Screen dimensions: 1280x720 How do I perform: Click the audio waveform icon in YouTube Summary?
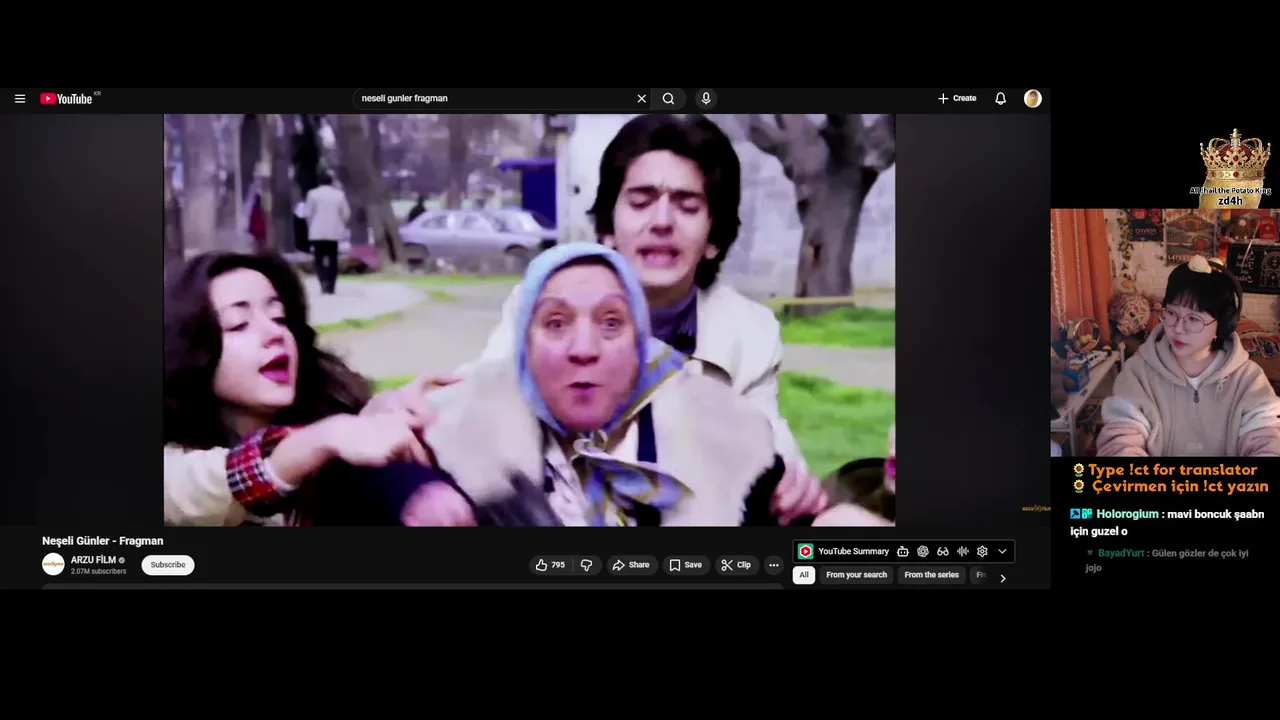[963, 551]
